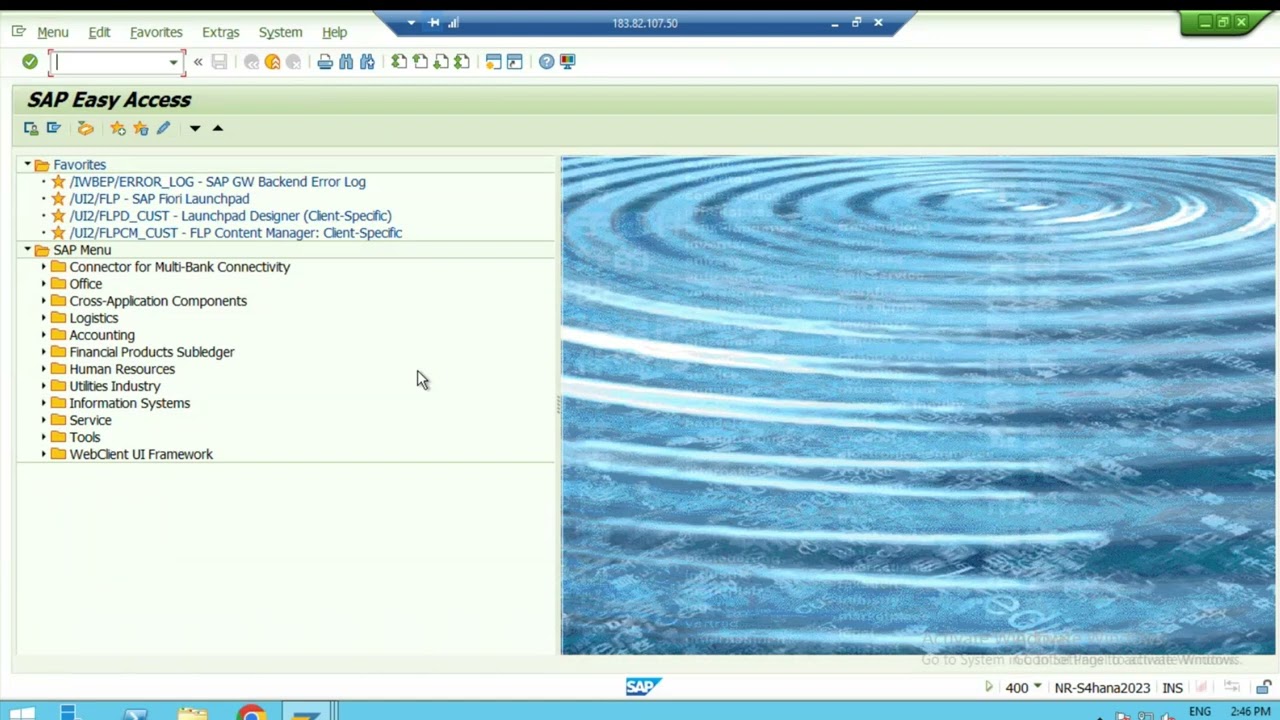Click NR-S4hana2023 system name in status bar
This screenshot has height=720, width=1280.
(x=1102, y=688)
